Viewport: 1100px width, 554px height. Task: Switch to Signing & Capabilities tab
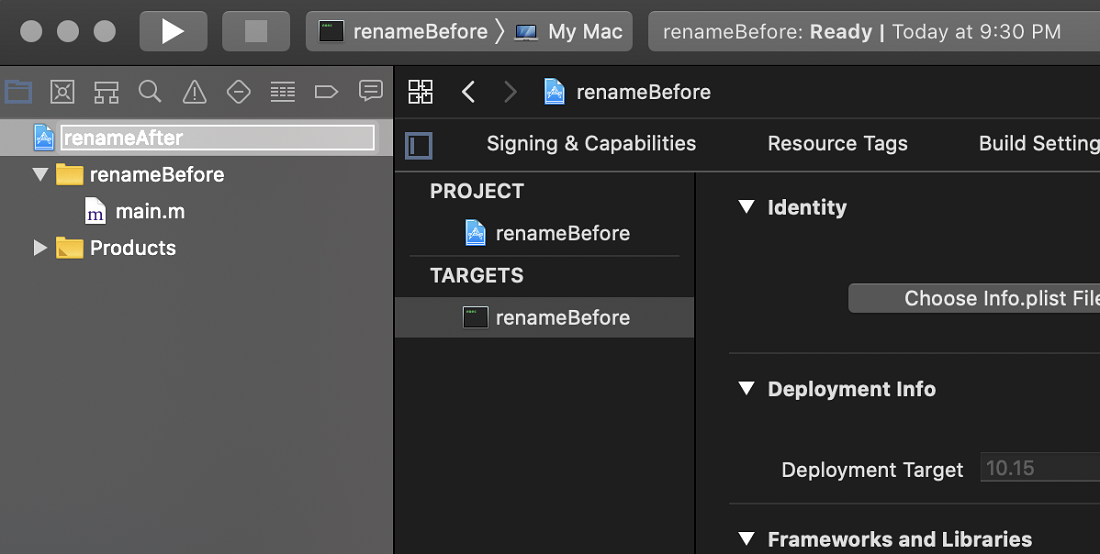pos(591,144)
